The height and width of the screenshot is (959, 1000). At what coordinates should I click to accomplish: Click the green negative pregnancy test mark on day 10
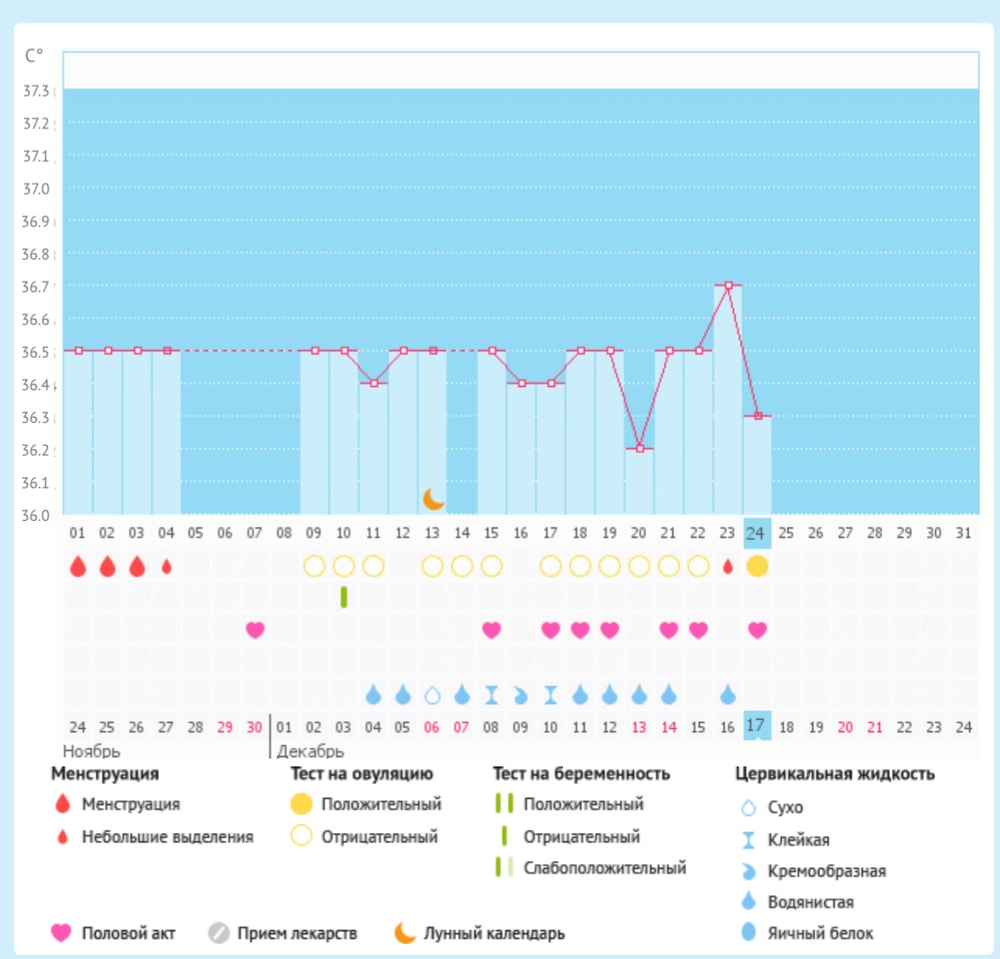click(x=344, y=597)
